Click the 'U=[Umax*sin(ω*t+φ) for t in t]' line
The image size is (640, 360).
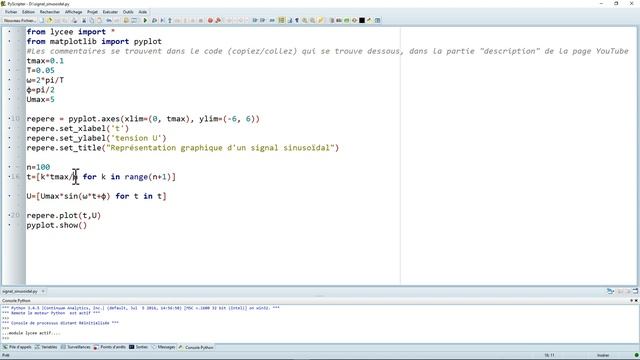[96, 196]
